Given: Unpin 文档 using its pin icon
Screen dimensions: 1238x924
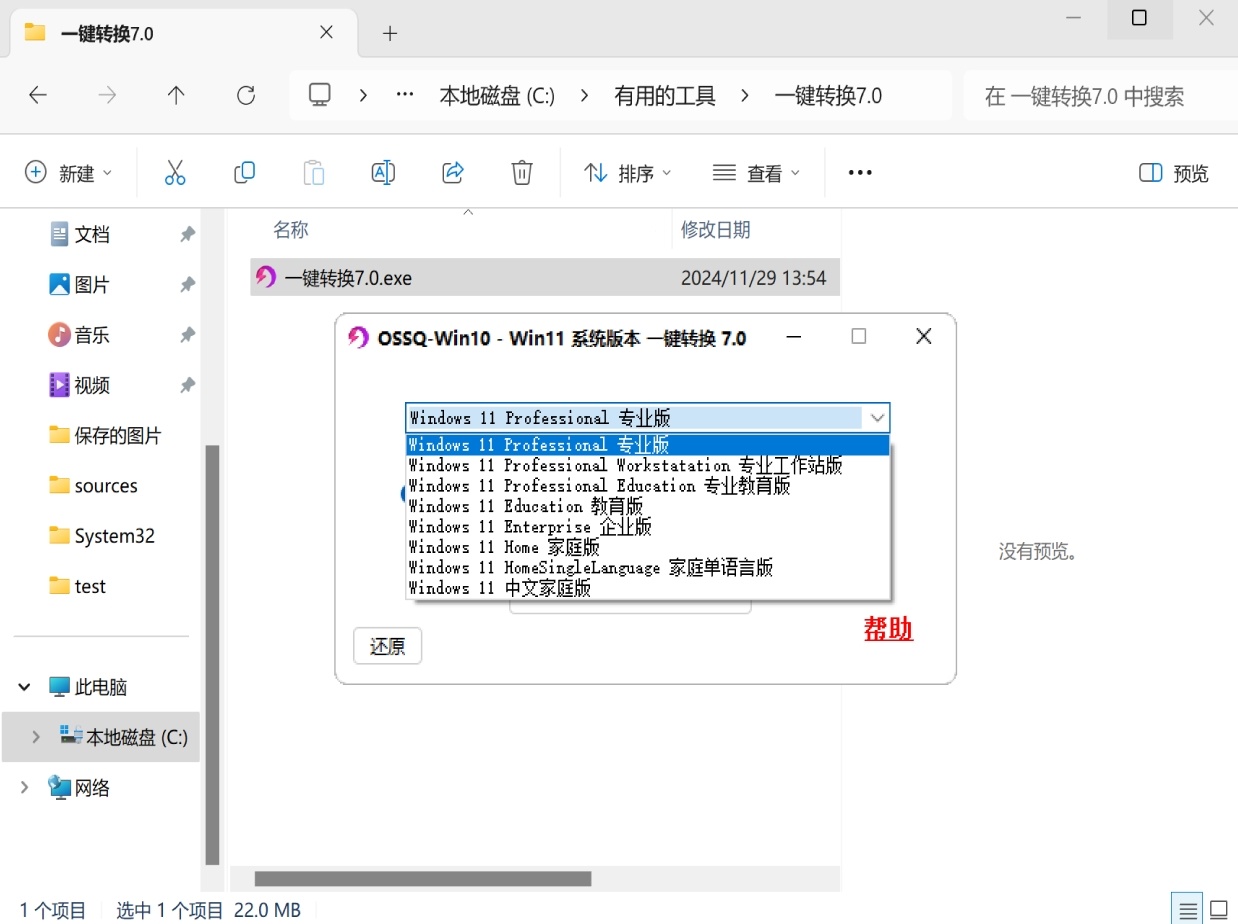Looking at the screenshot, I should point(187,234).
